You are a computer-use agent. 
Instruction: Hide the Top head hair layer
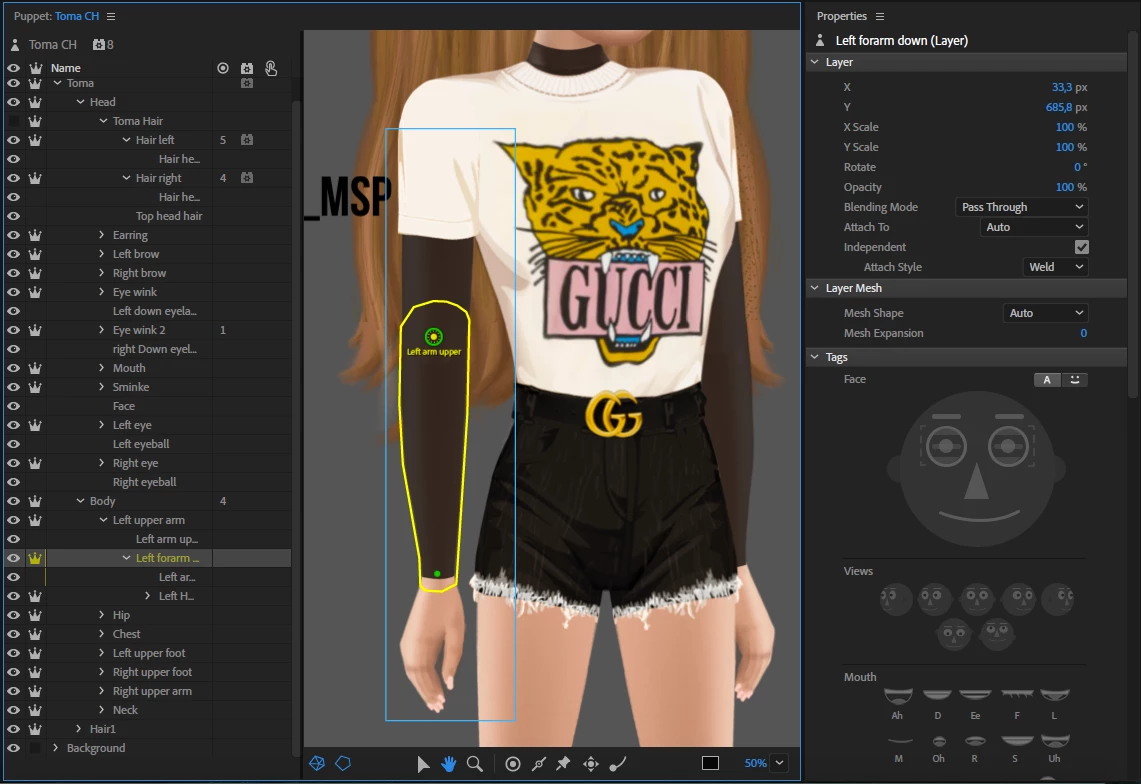coord(13,216)
